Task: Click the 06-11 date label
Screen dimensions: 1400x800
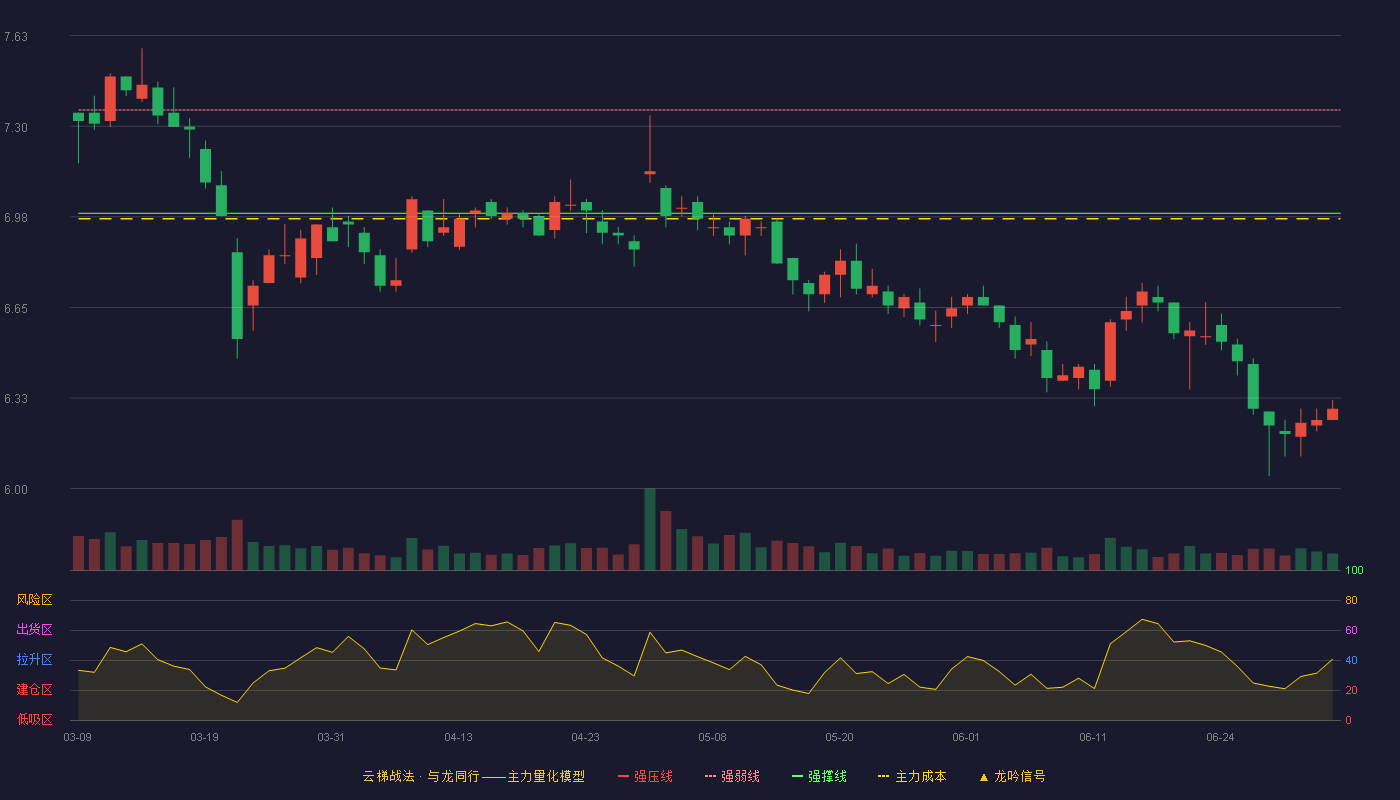Action: (x=1093, y=737)
